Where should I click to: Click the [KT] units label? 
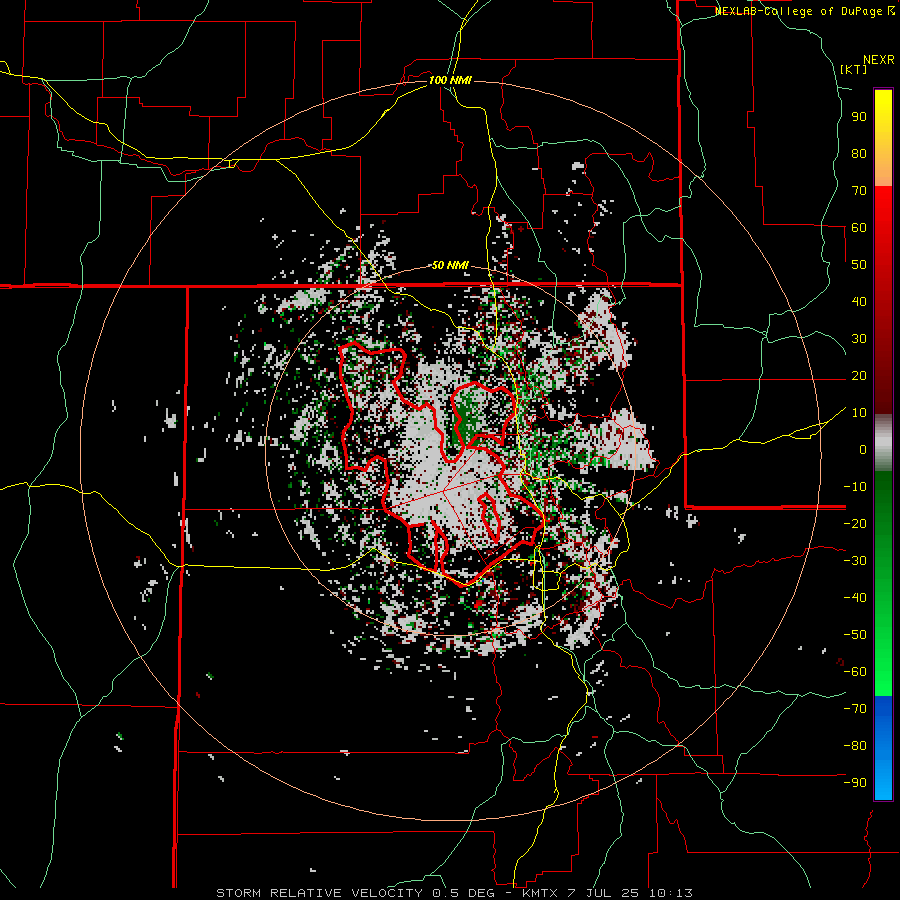tap(853, 69)
